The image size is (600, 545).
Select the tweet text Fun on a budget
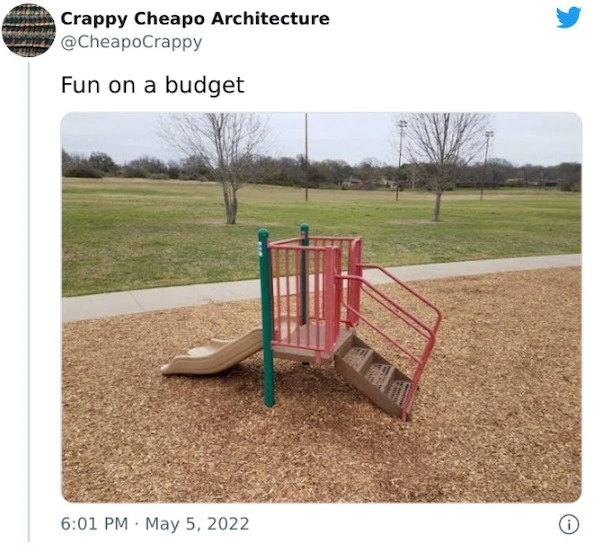click(152, 85)
